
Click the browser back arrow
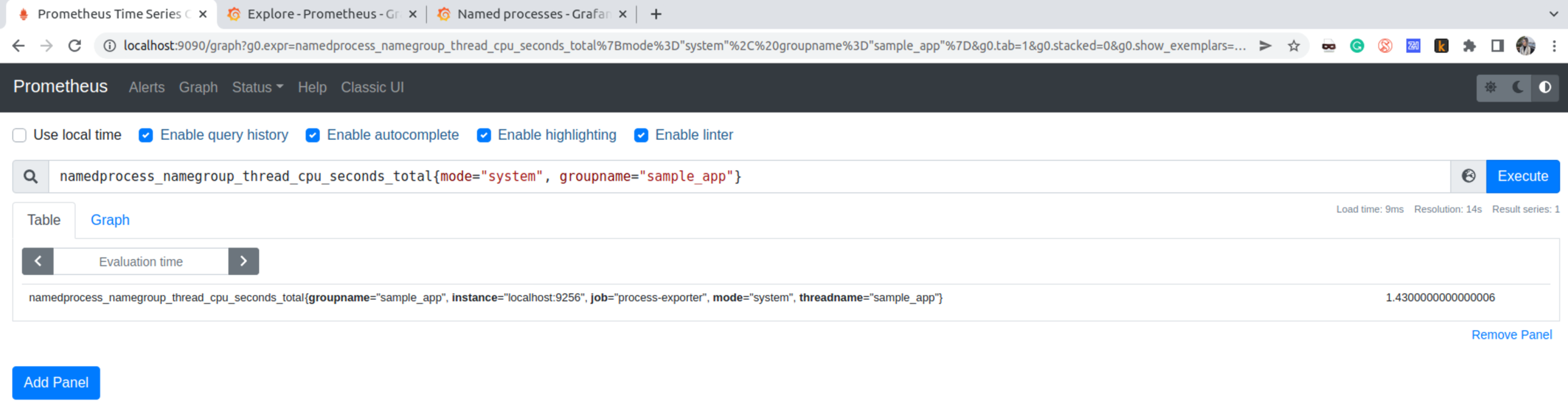[18, 46]
